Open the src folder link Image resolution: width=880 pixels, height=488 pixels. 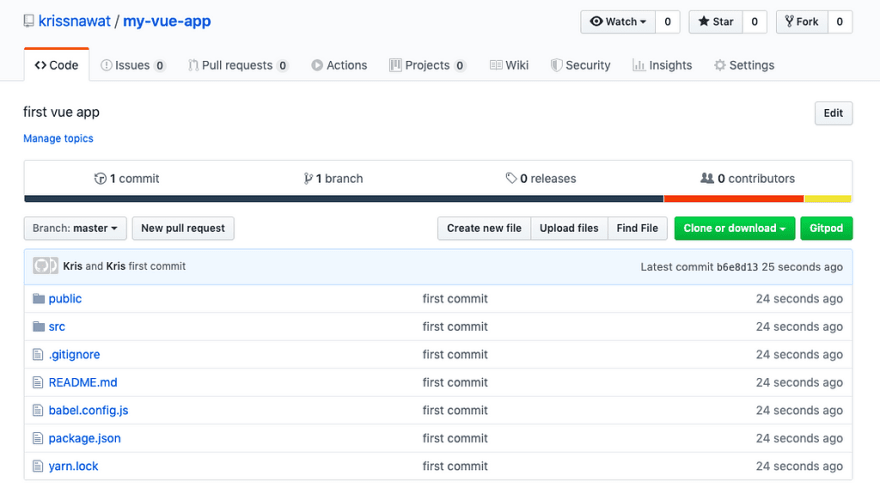point(57,326)
